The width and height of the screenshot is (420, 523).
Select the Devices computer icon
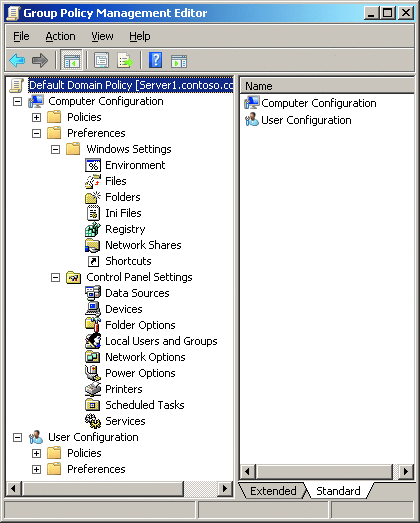(93, 309)
